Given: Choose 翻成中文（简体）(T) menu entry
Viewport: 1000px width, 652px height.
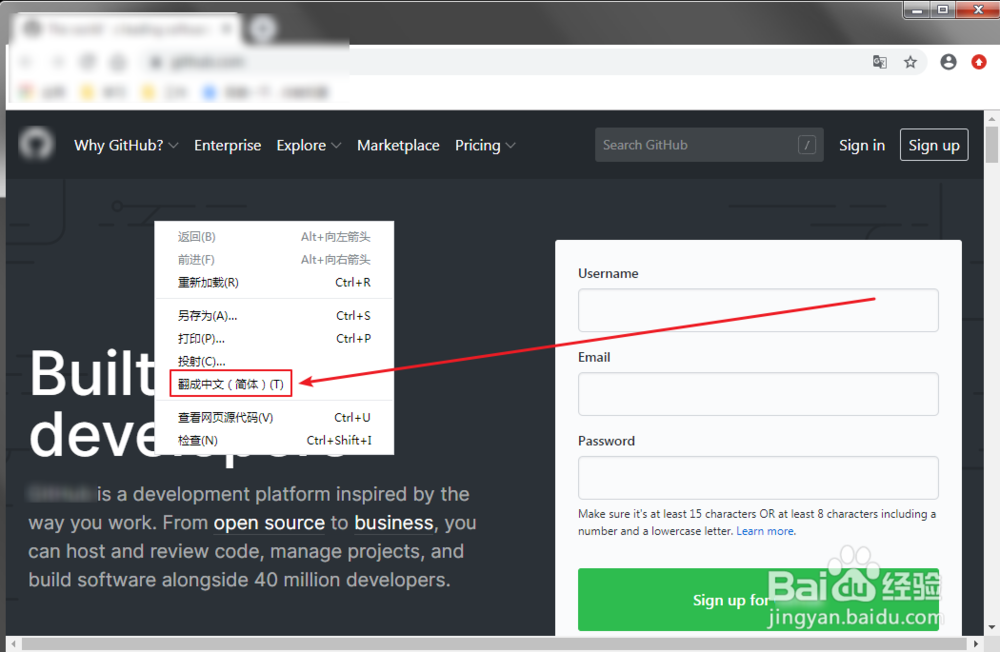Looking at the screenshot, I should click(274, 384).
